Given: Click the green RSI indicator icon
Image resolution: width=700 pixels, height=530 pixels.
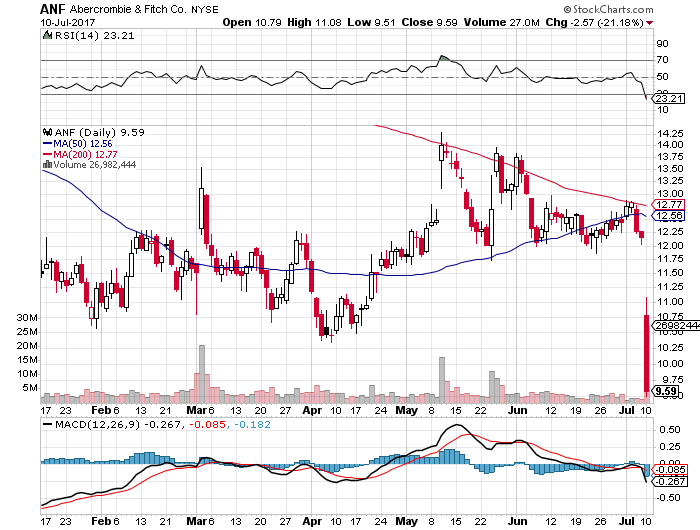Looking at the screenshot, I should (x=46, y=35).
